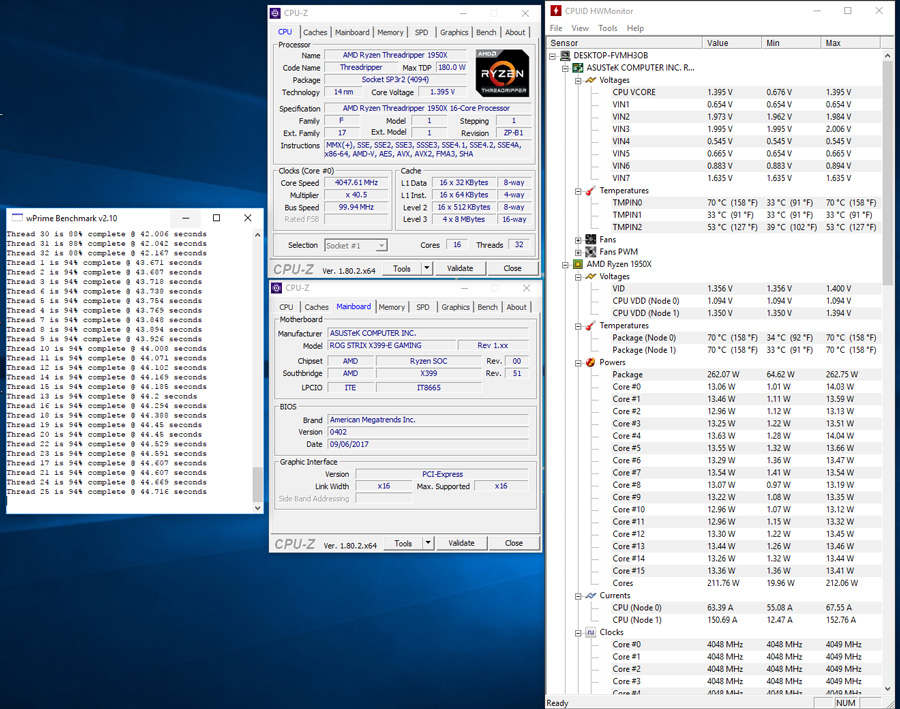Viewport: 900px width, 709px height.
Task: Minimize the HWMonitor window
Action: click(x=817, y=11)
